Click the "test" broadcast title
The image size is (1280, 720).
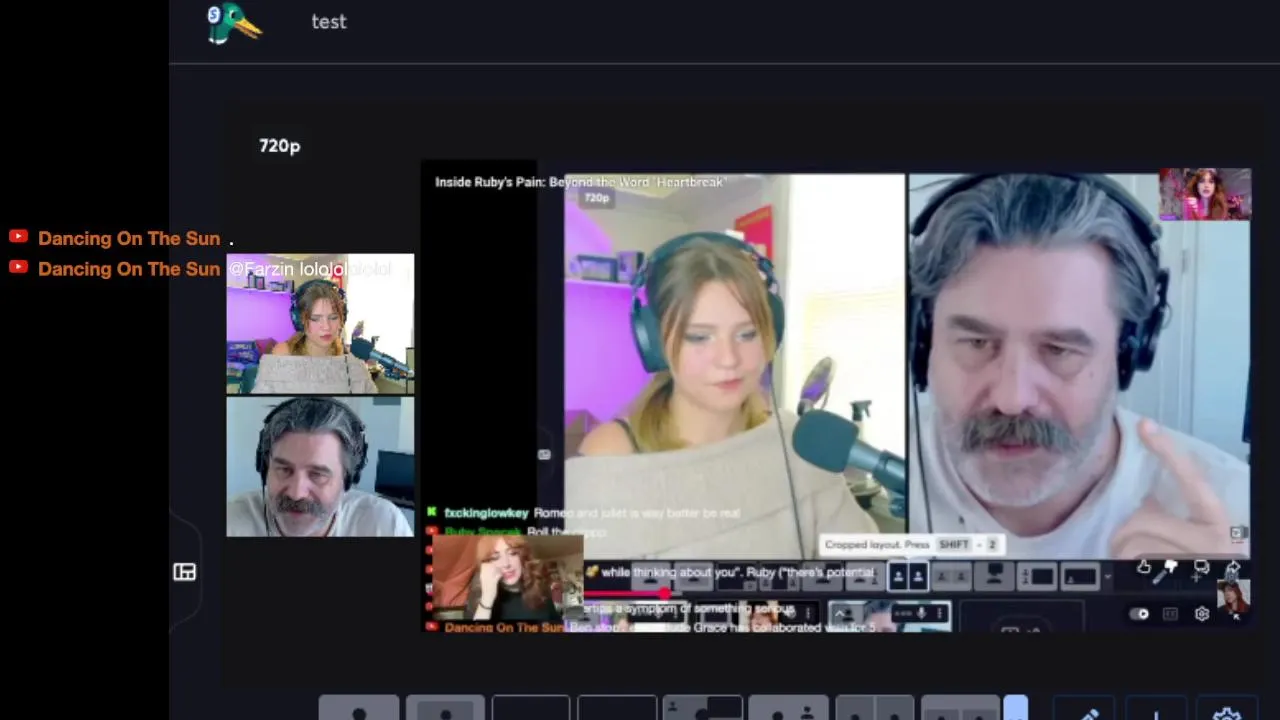click(329, 22)
